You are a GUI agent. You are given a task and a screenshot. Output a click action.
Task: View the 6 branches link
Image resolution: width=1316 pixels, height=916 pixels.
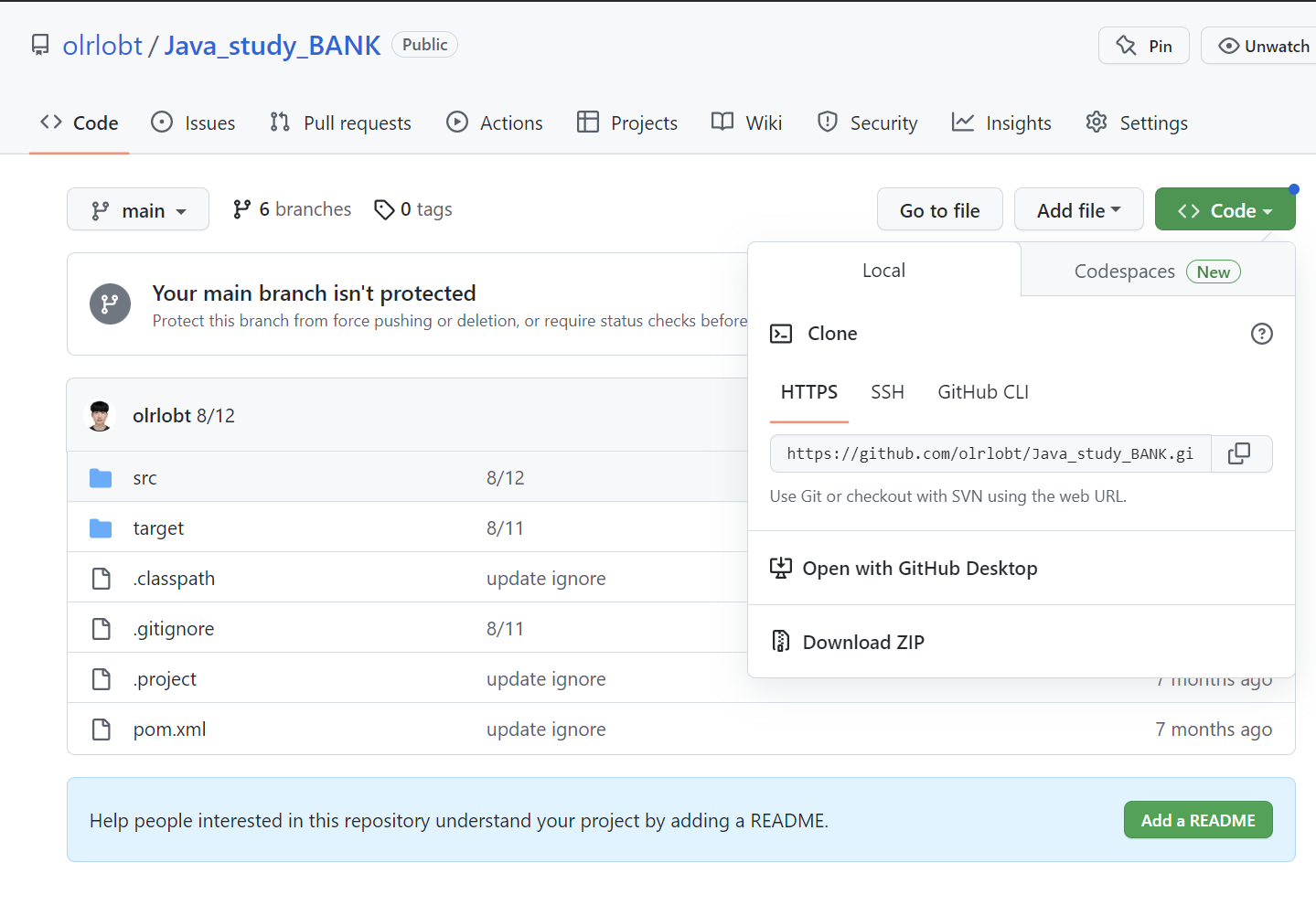coord(292,209)
